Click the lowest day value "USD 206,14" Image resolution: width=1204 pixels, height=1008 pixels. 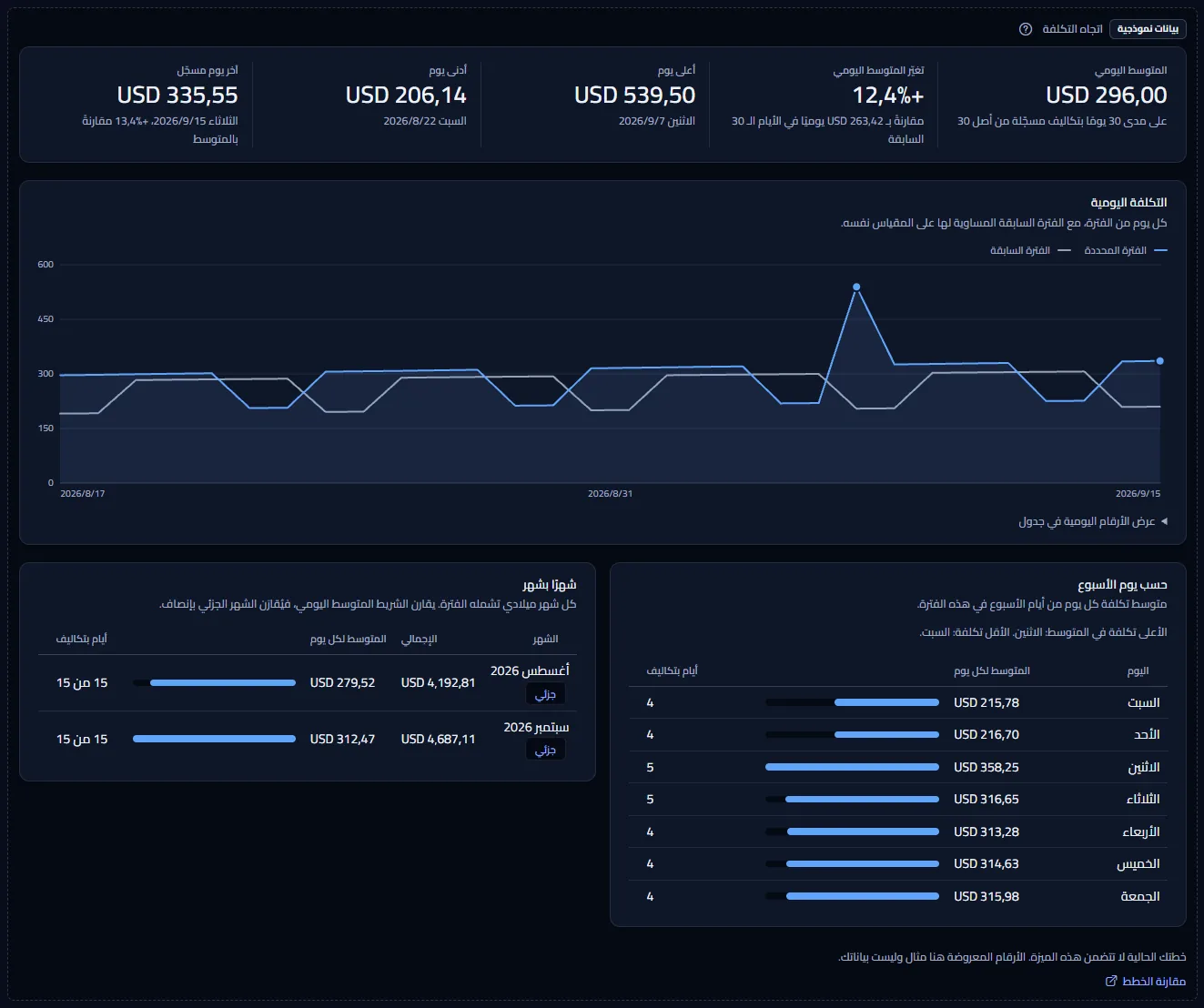tap(406, 95)
